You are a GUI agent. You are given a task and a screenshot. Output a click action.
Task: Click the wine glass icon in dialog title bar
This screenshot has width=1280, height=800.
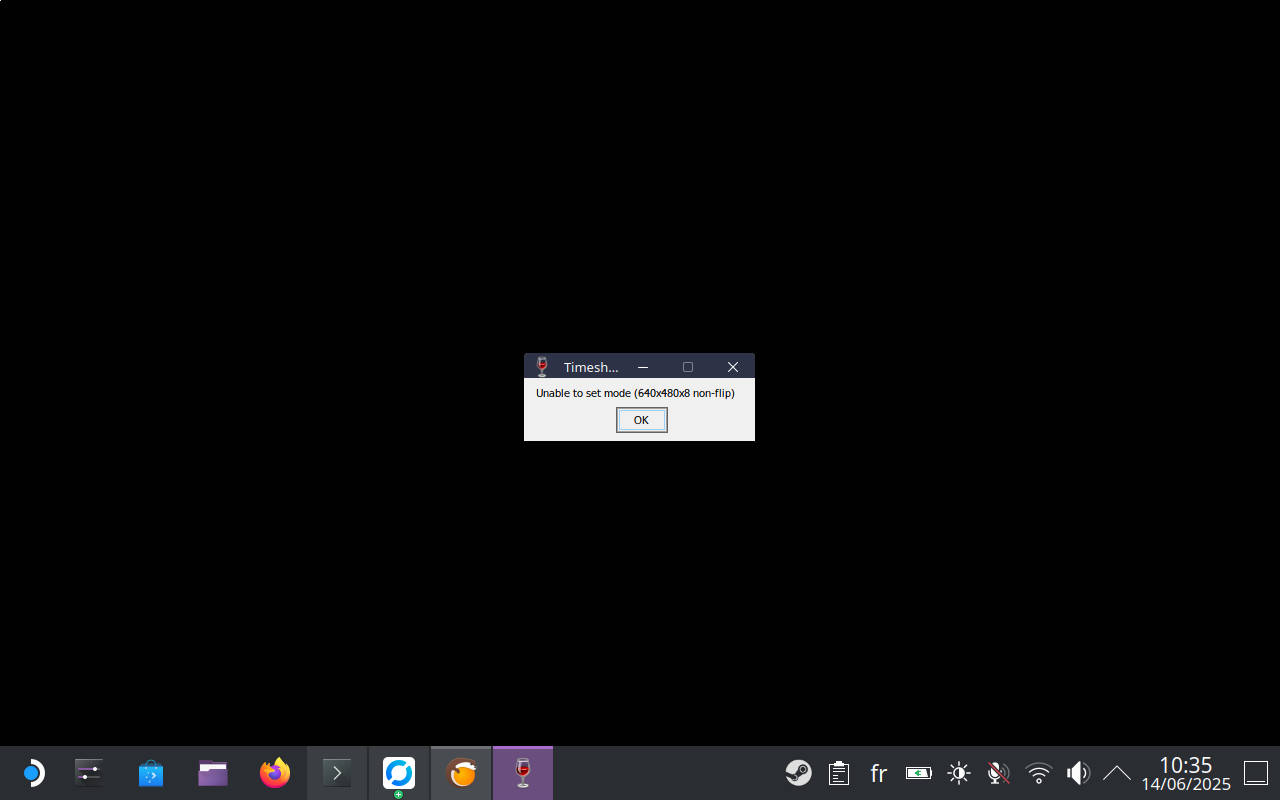click(x=542, y=367)
